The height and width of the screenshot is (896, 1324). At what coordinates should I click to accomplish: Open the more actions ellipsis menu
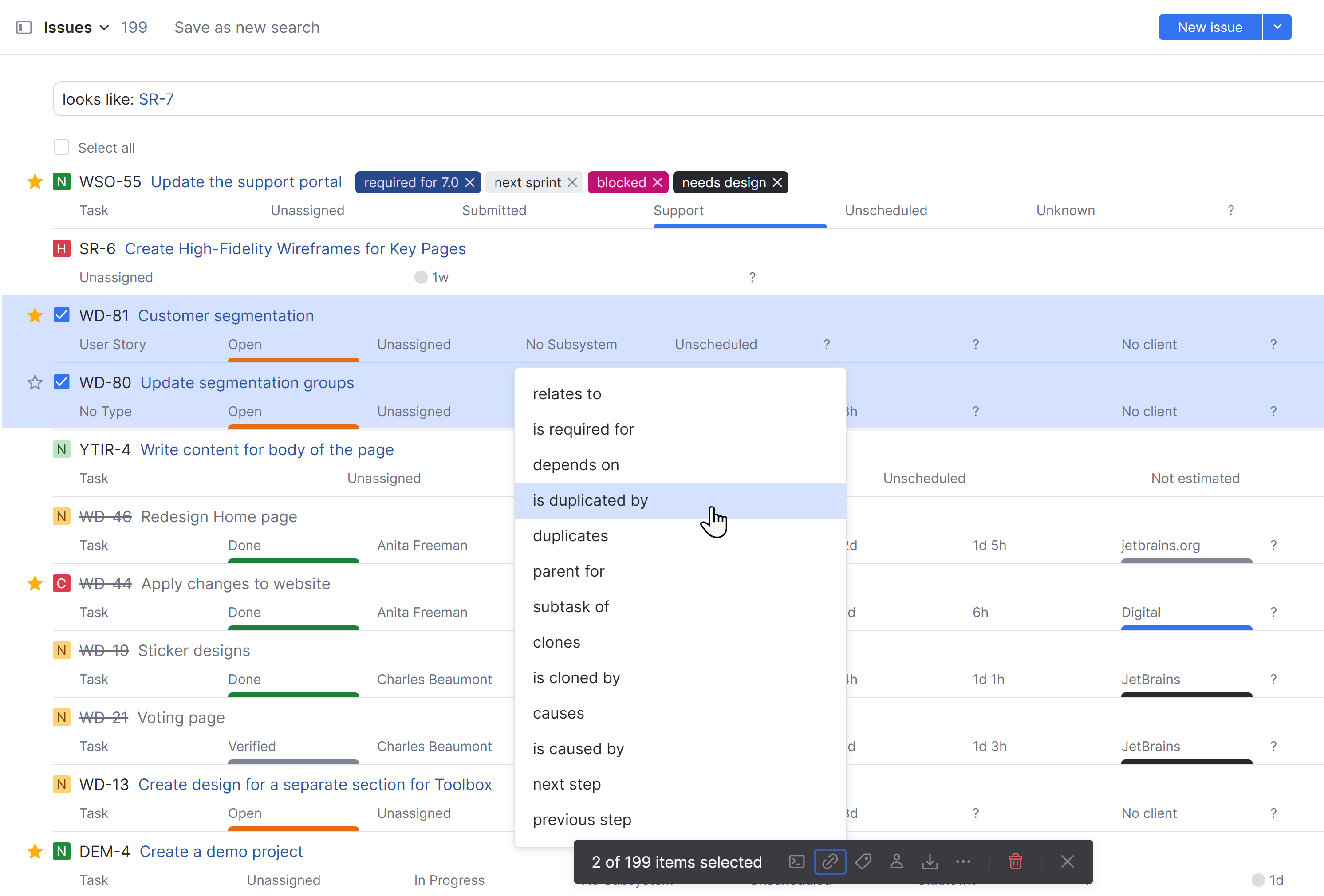tap(963, 861)
